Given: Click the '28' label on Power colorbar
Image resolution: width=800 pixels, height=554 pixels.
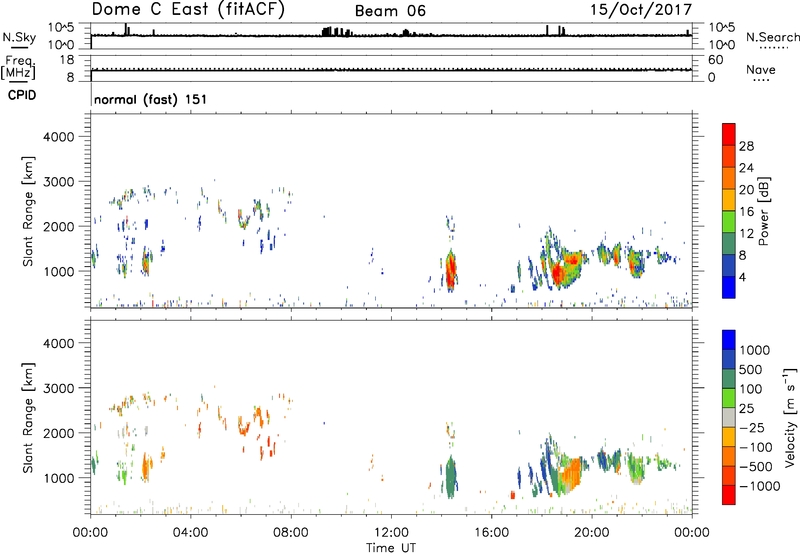Looking at the screenshot, I should click(x=746, y=146).
